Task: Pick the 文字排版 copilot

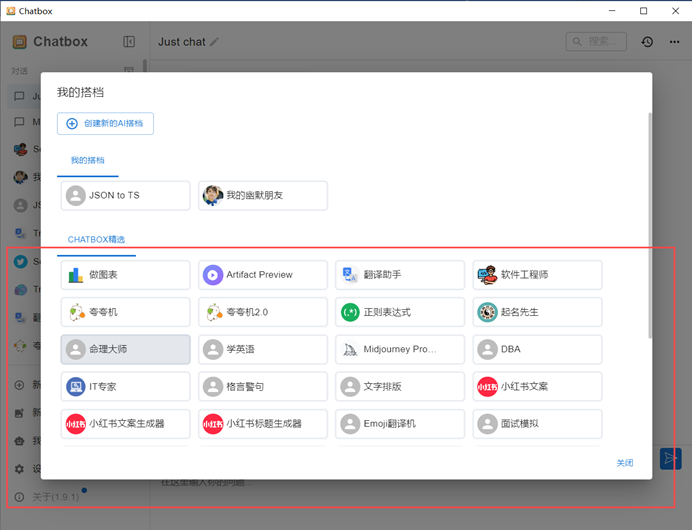Action: coord(400,387)
